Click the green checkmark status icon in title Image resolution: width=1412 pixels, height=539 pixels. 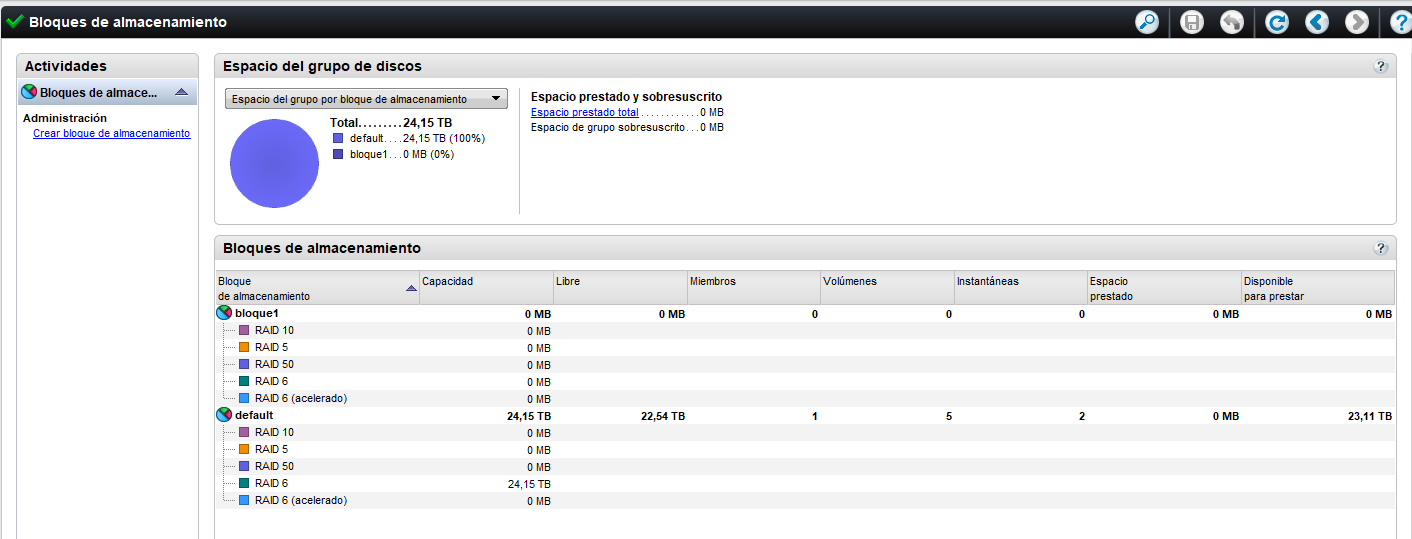pos(15,21)
